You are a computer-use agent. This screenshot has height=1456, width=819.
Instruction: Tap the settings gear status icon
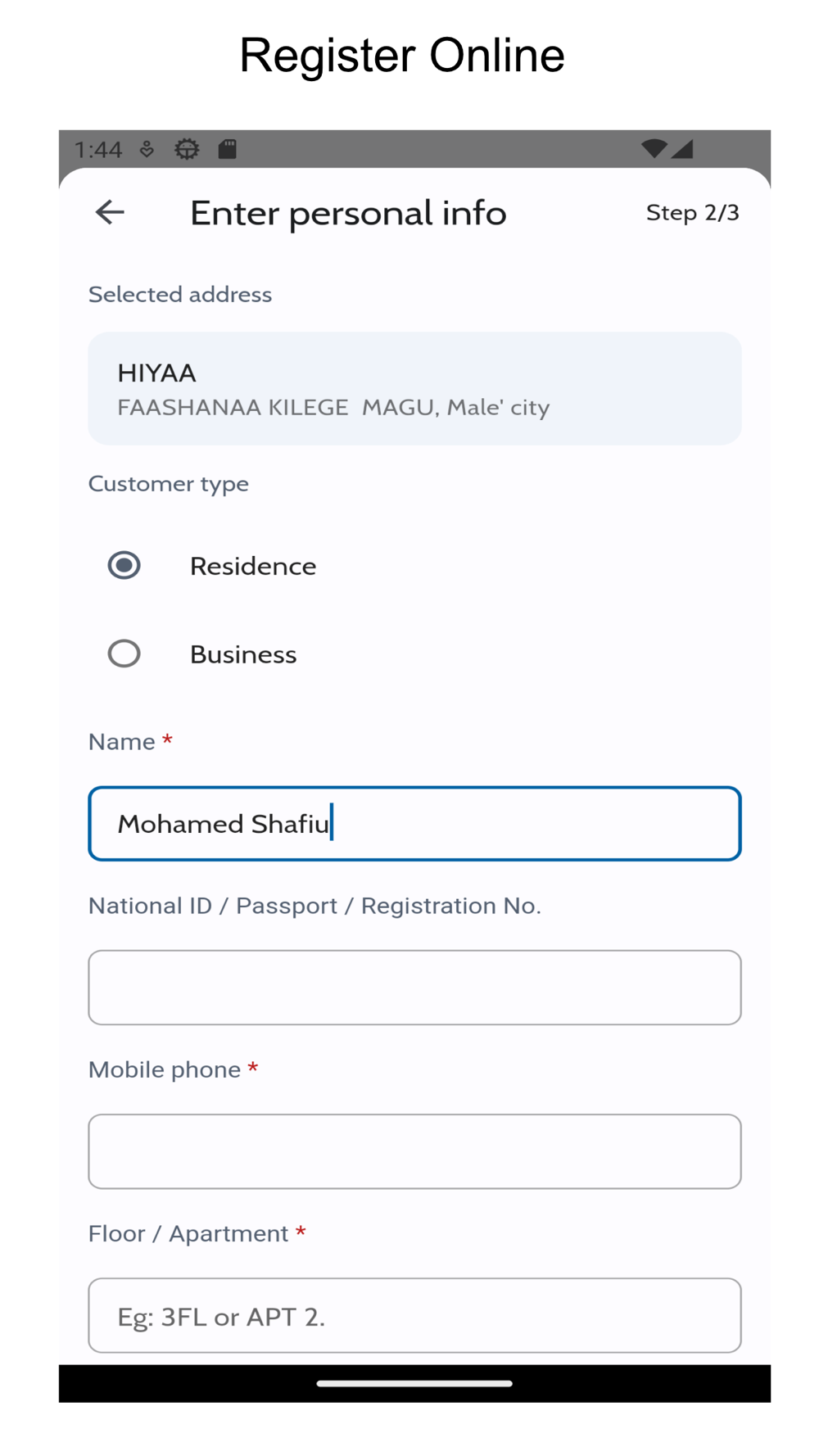pyautogui.click(x=187, y=149)
